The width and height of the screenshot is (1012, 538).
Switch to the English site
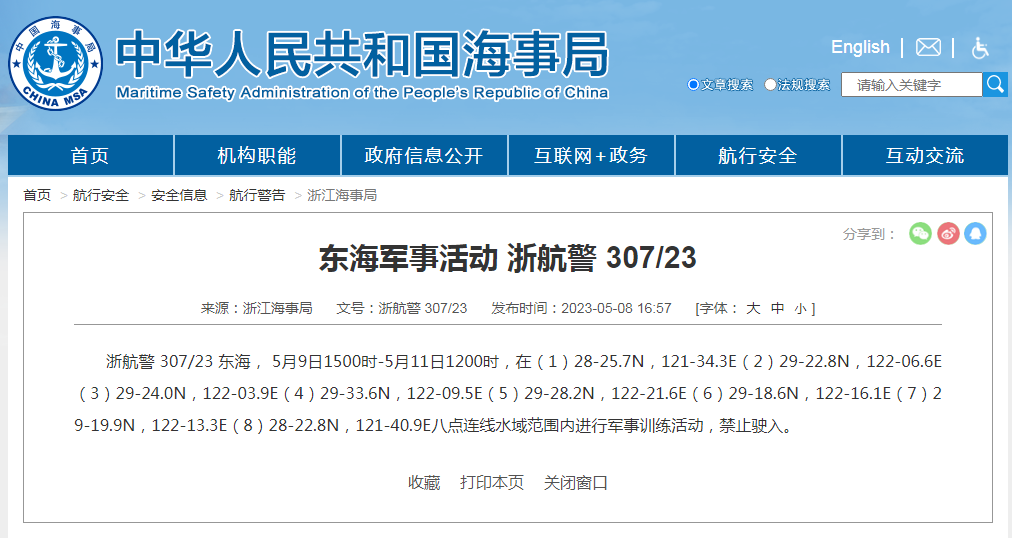tap(860, 47)
